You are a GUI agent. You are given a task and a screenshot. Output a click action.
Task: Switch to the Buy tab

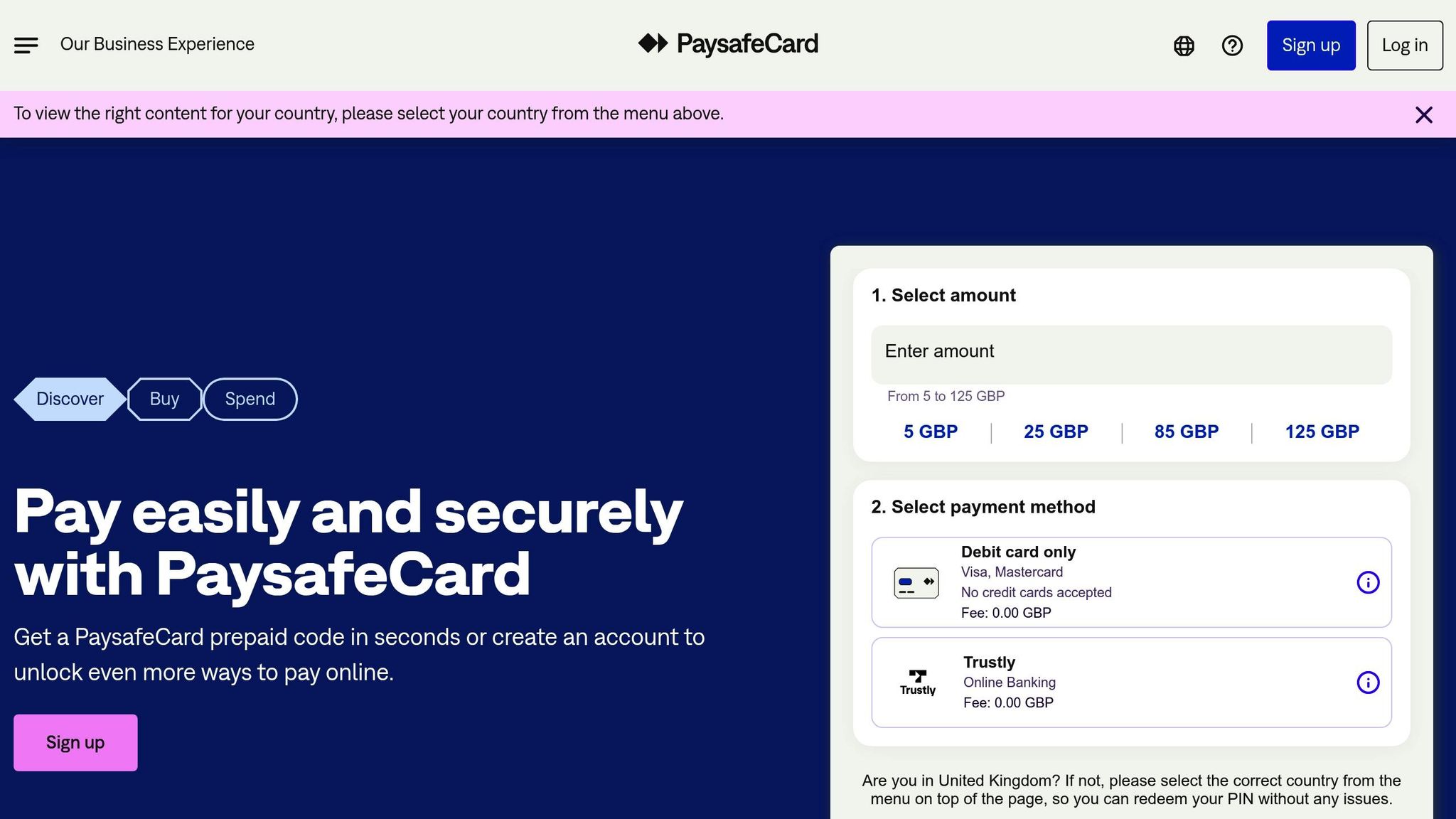pyautogui.click(x=164, y=399)
